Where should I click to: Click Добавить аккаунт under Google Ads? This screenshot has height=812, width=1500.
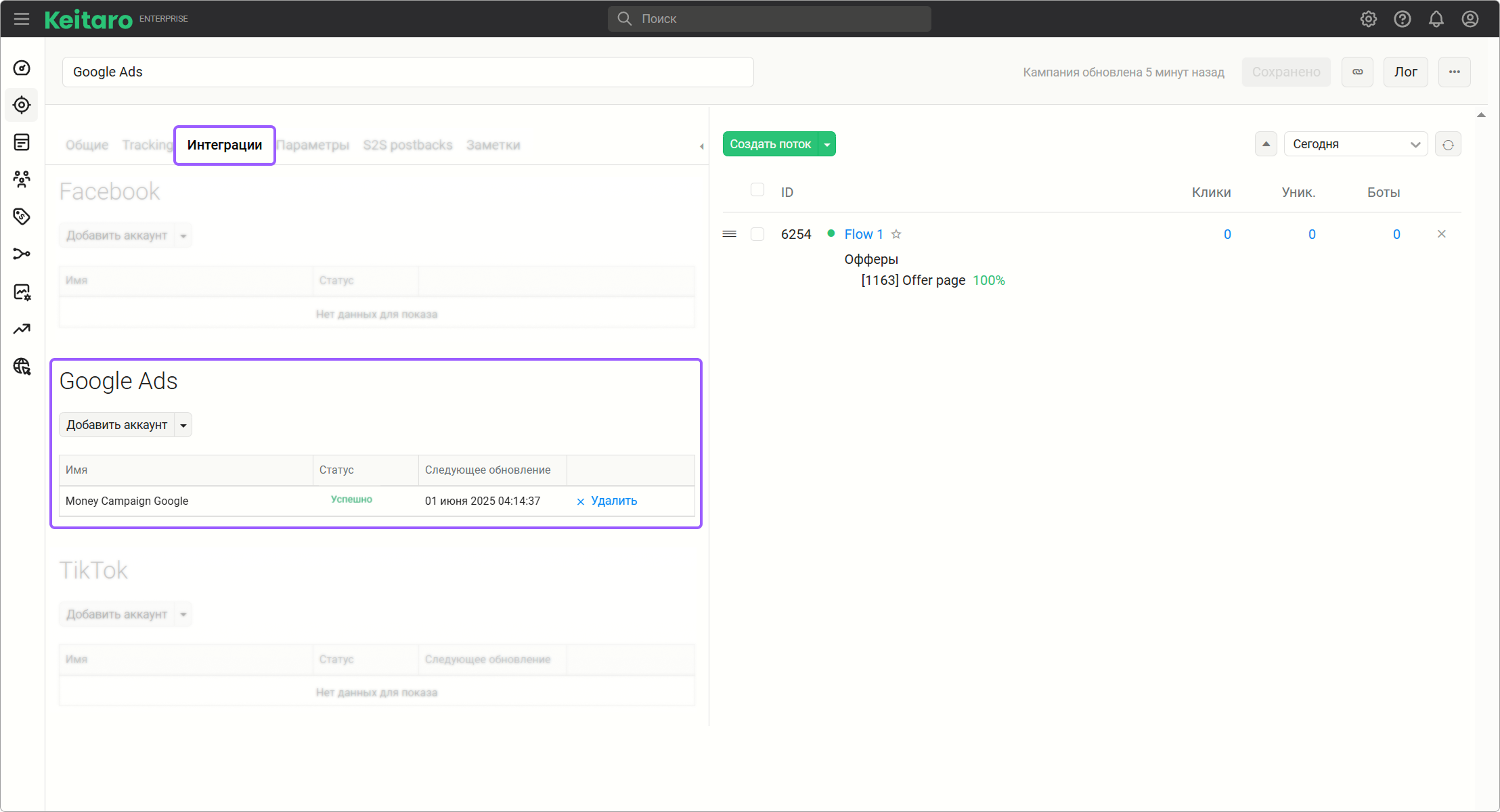(116, 425)
